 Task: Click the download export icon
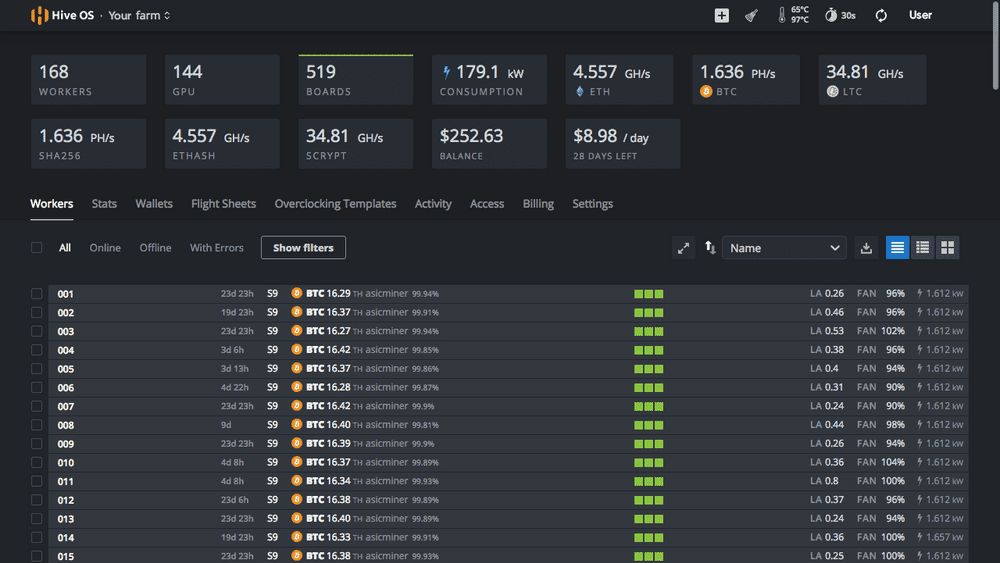click(x=866, y=248)
